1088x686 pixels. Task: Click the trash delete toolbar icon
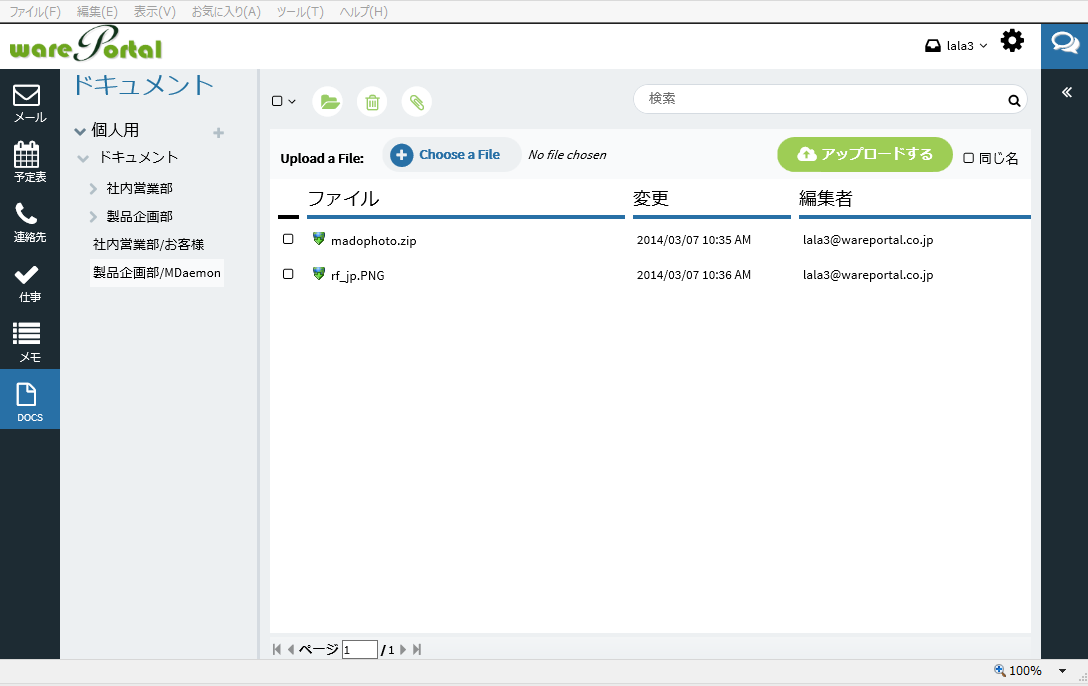tap(372, 101)
